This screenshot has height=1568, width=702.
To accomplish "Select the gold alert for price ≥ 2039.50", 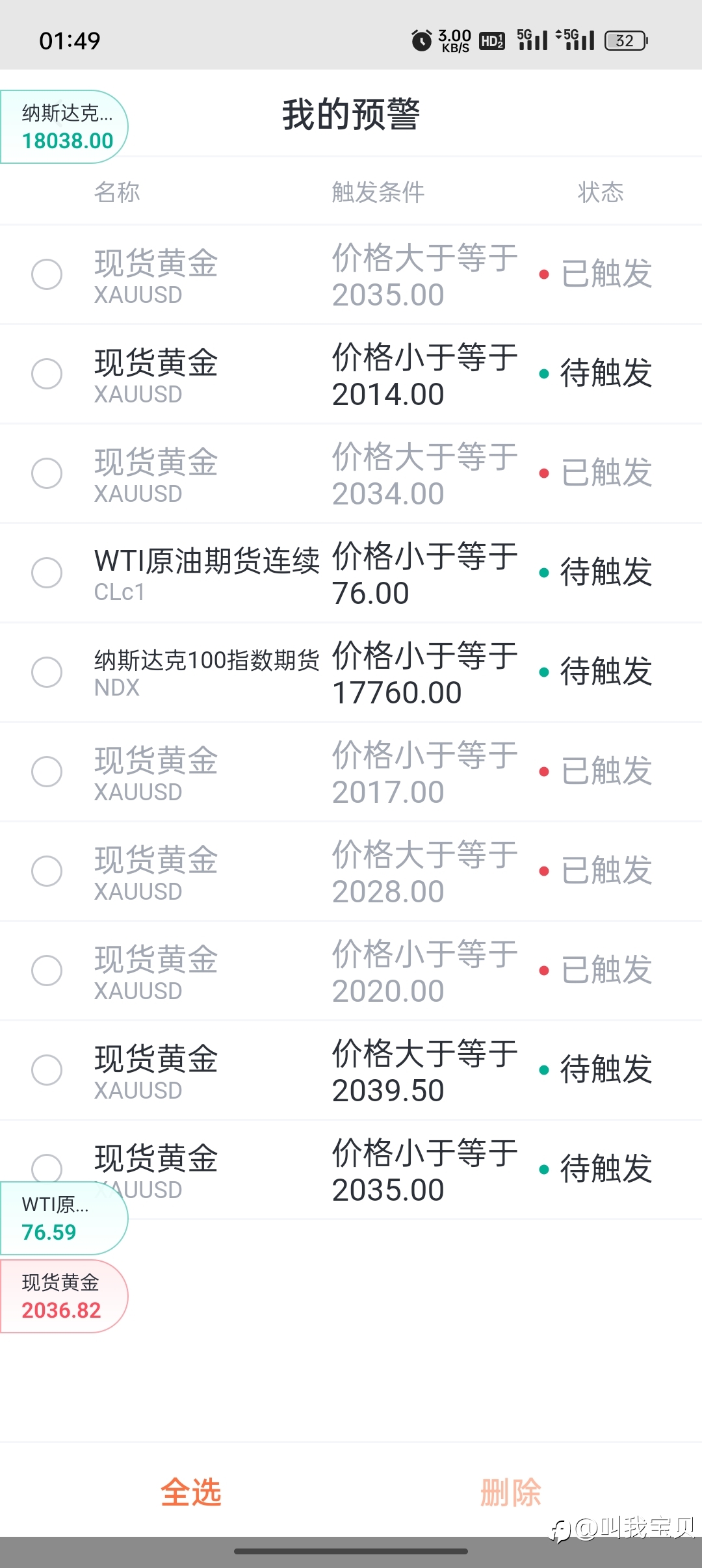I will tap(47, 1070).
